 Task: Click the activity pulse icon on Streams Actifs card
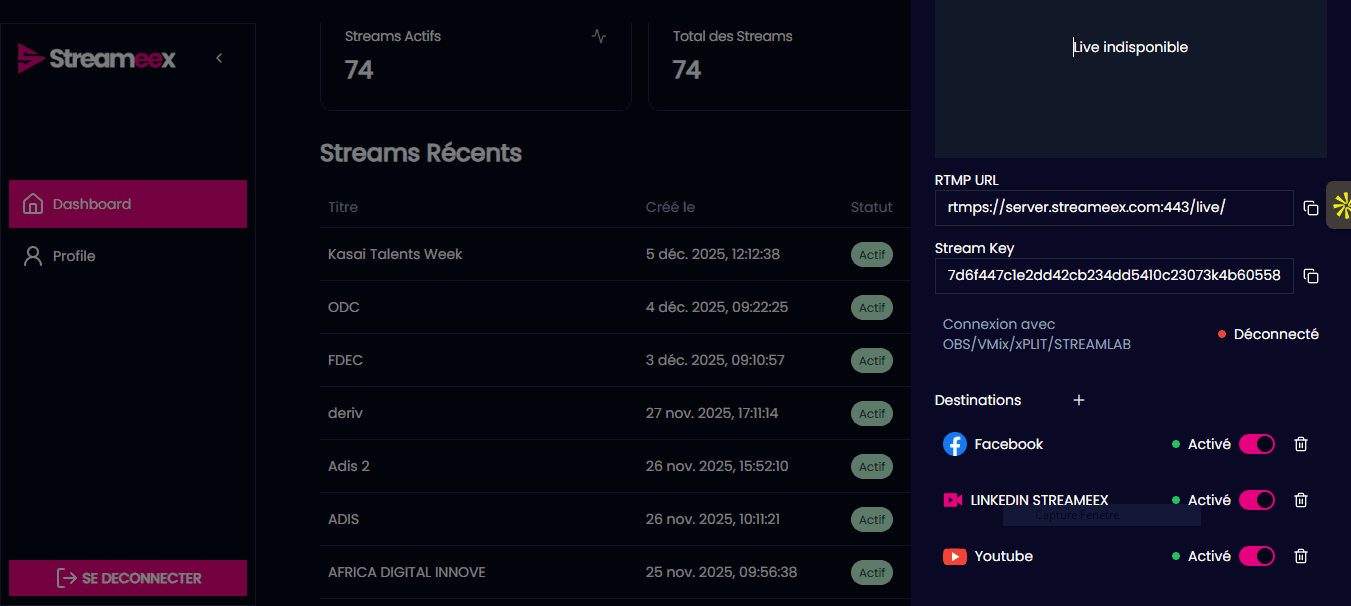point(598,35)
